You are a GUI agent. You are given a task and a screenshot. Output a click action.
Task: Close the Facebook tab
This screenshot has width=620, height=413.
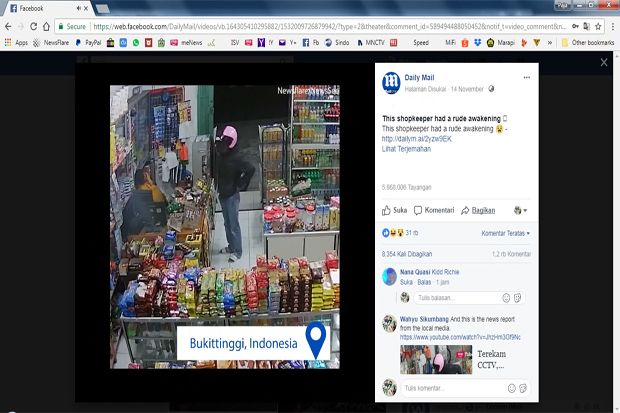(x=86, y=8)
